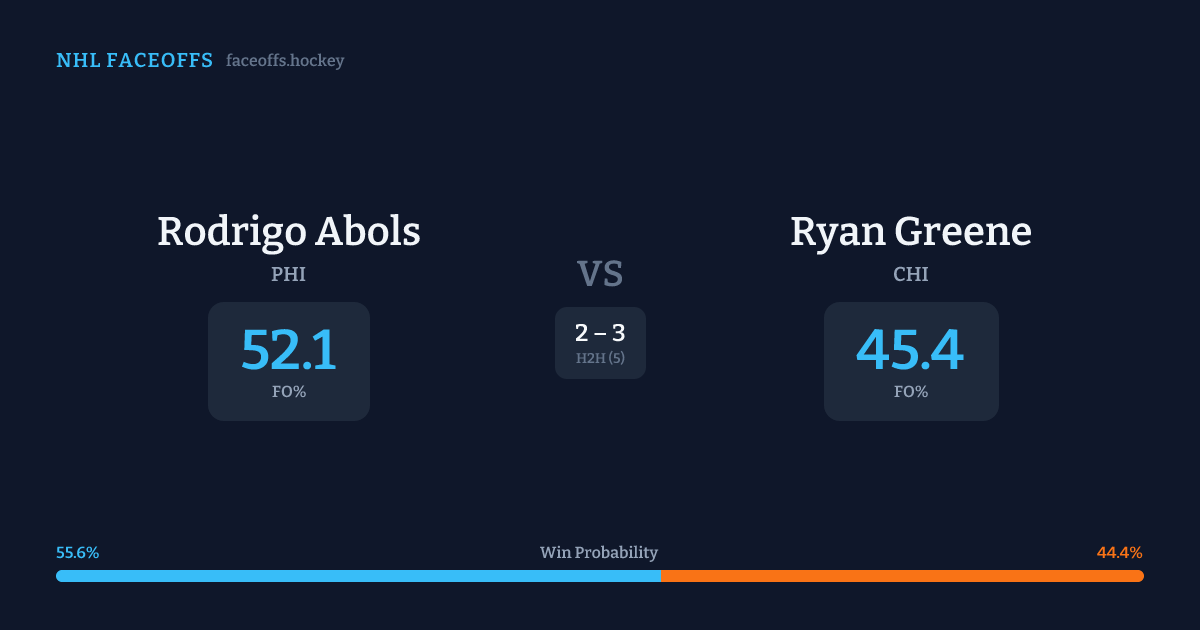Click the 2 – 3 head-to-head score

pyautogui.click(x=600, y=334)
